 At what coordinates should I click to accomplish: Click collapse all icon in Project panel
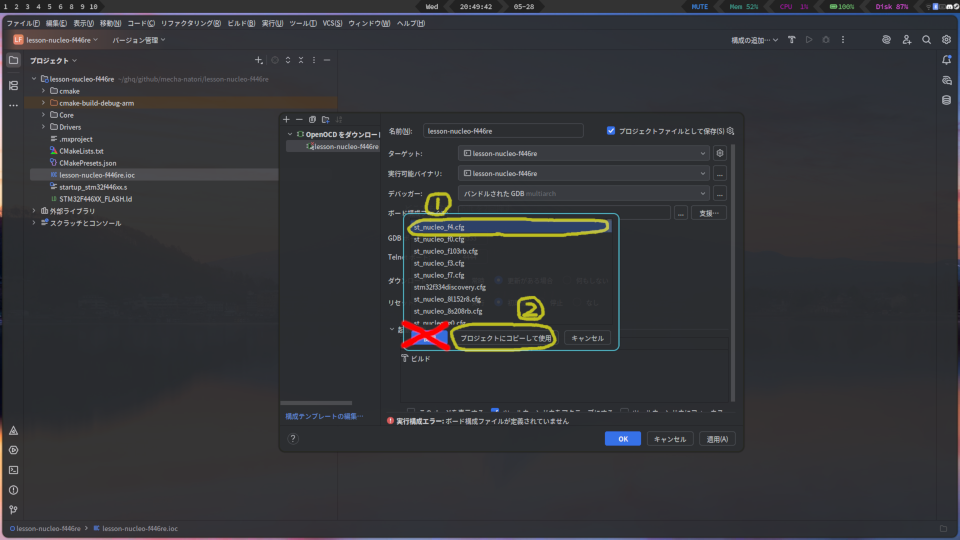[301, 60]
